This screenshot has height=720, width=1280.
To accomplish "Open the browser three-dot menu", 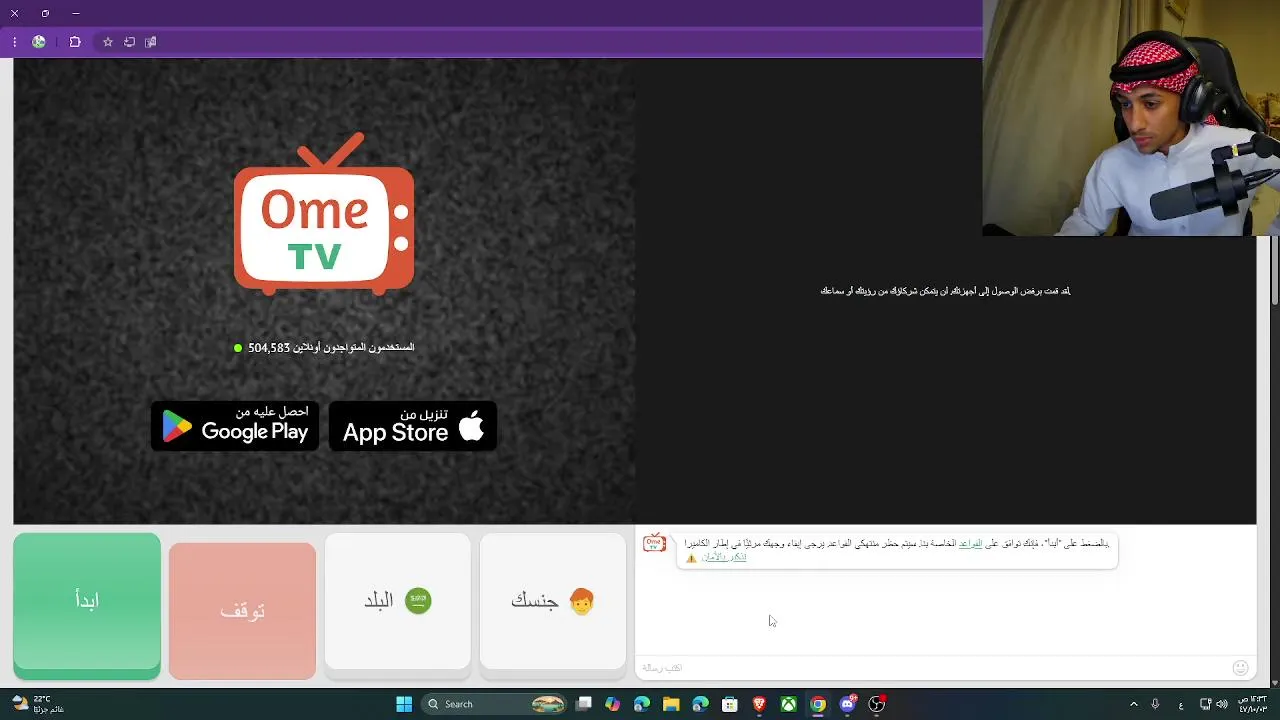I will tap(14, 42).
